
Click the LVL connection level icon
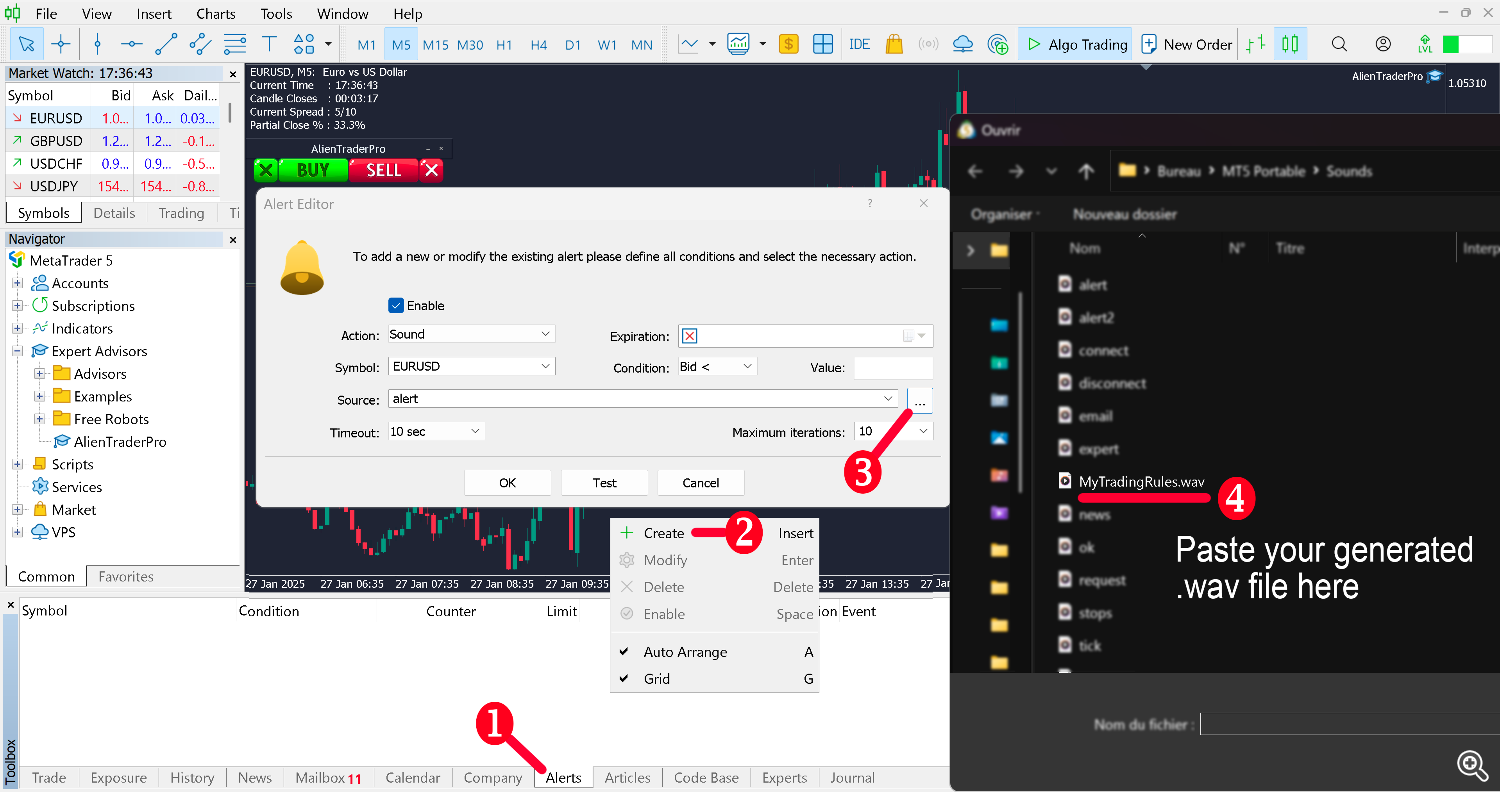click(x=1425, y=44)
